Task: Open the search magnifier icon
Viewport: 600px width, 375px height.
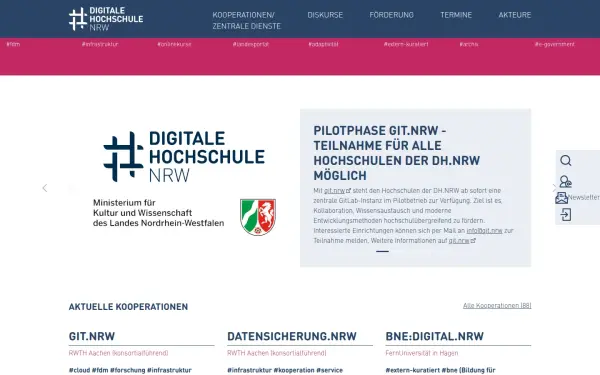Action: (566, 160)
